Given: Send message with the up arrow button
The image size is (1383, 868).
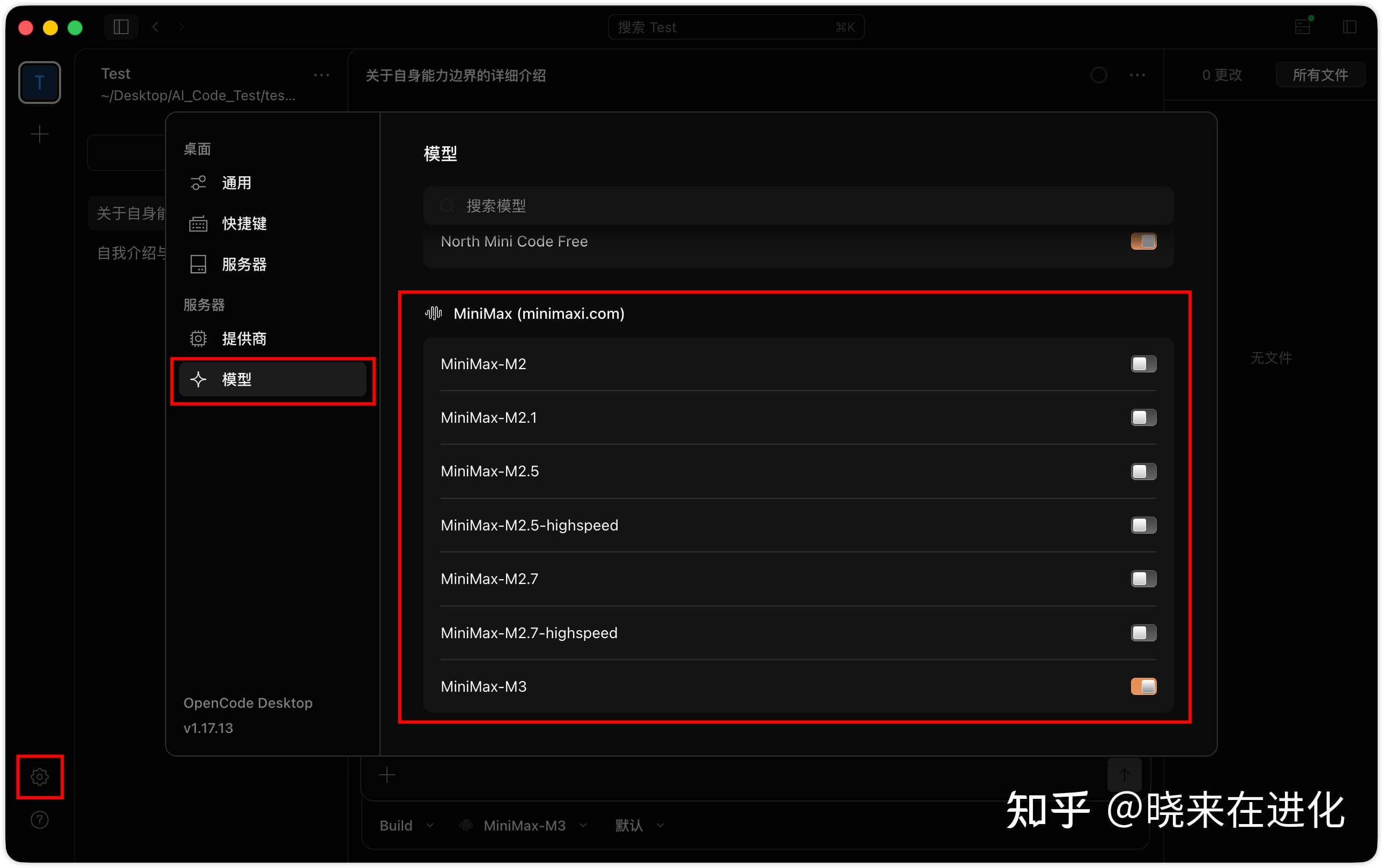Looking at the screenshot, I should (x=1124, y=775).
